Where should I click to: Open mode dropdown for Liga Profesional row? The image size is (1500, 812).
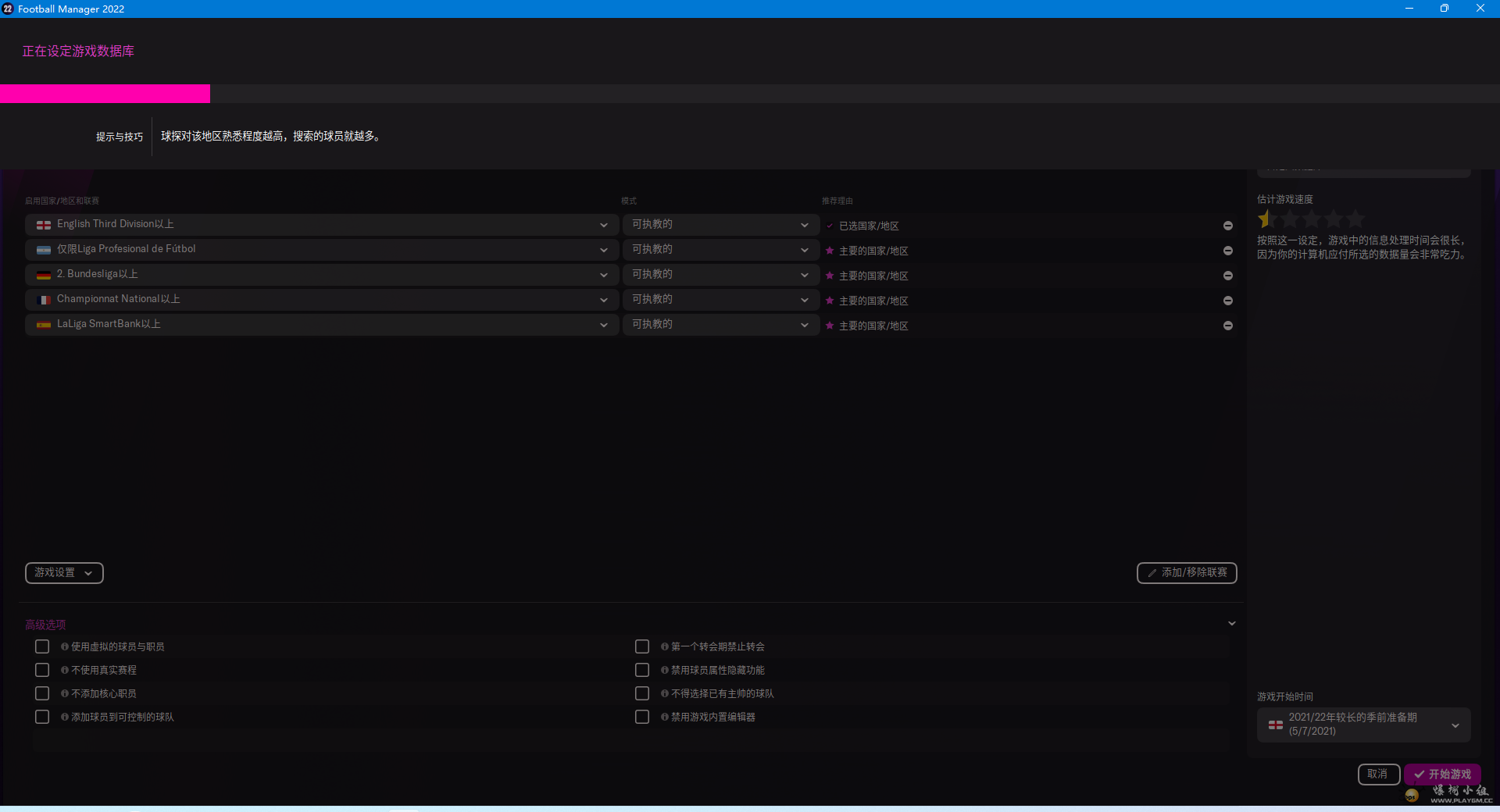pos(720,250)
